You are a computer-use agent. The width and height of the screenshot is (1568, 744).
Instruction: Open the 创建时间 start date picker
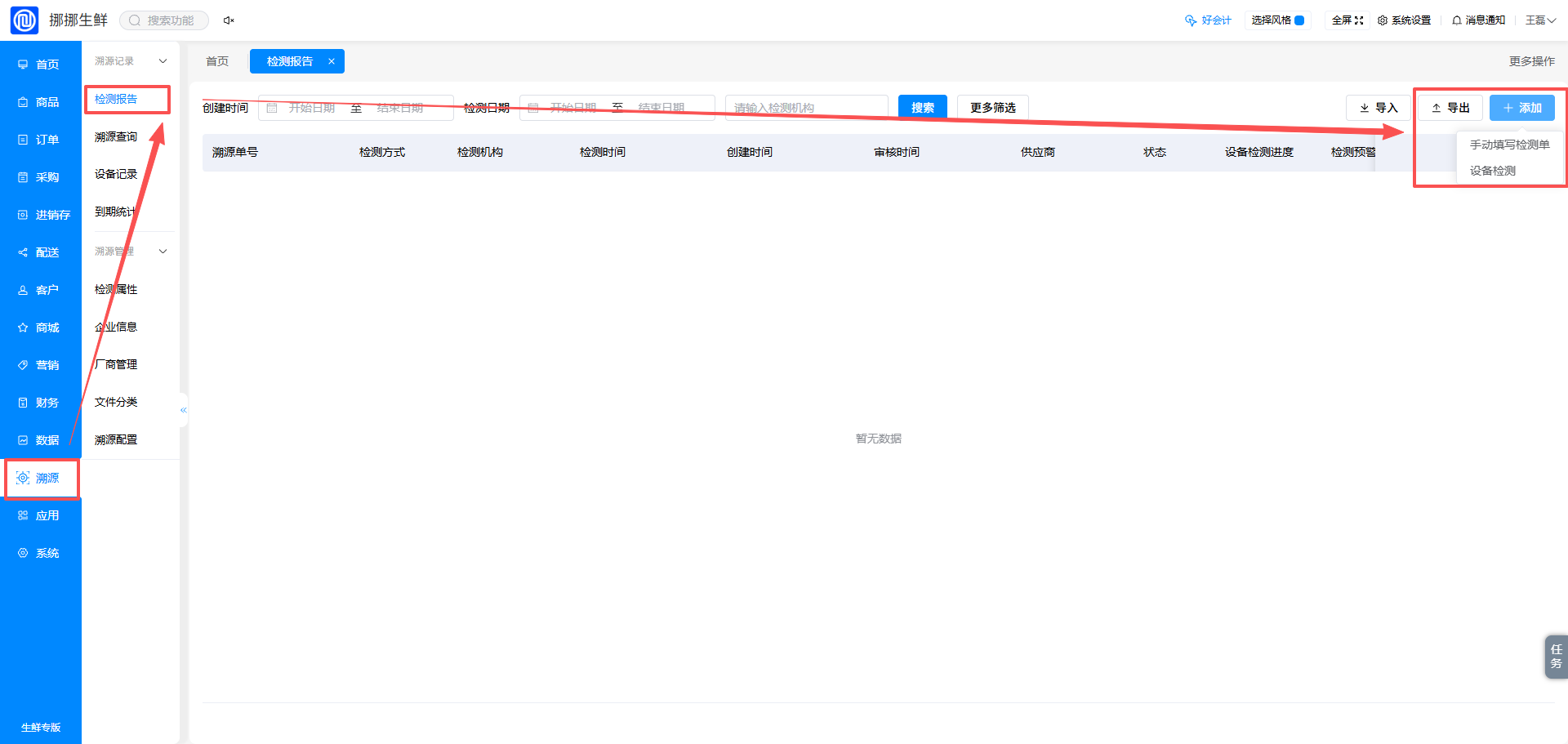[311, 108]
